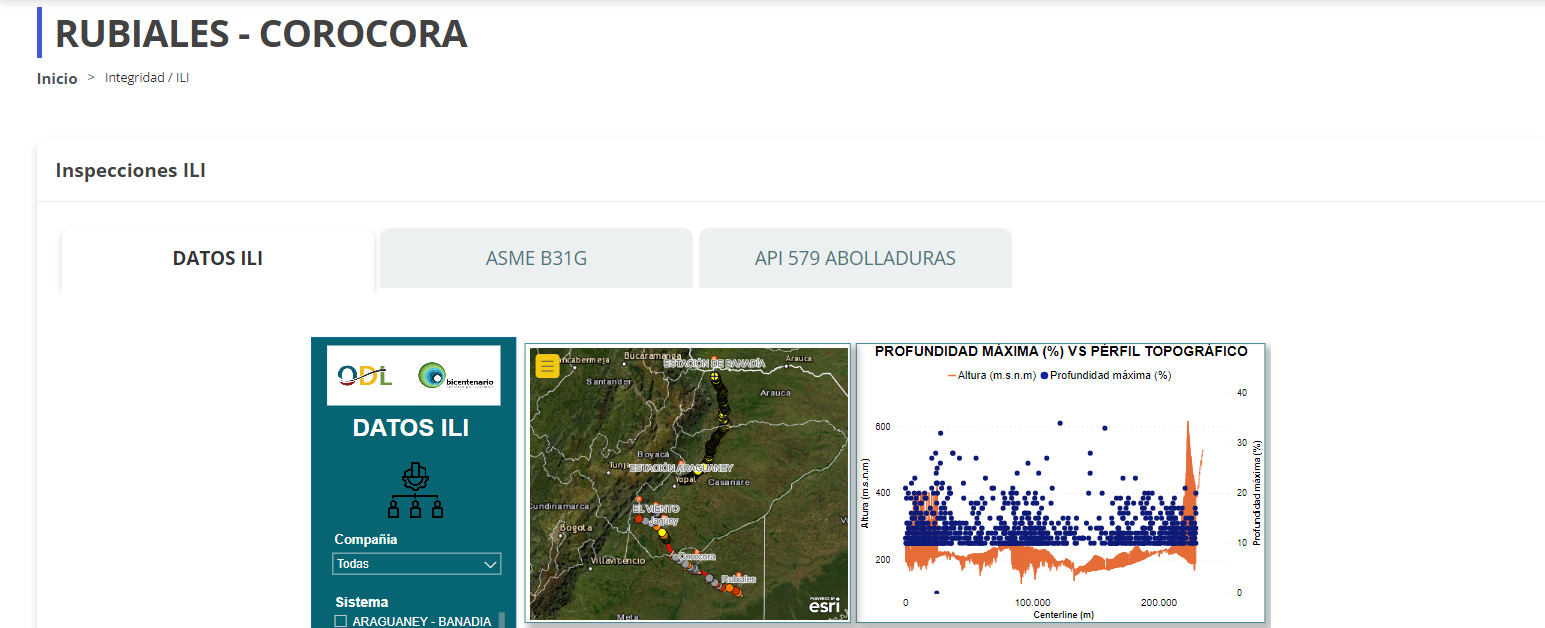Click the Bicentenario logo

click(455, 376)
